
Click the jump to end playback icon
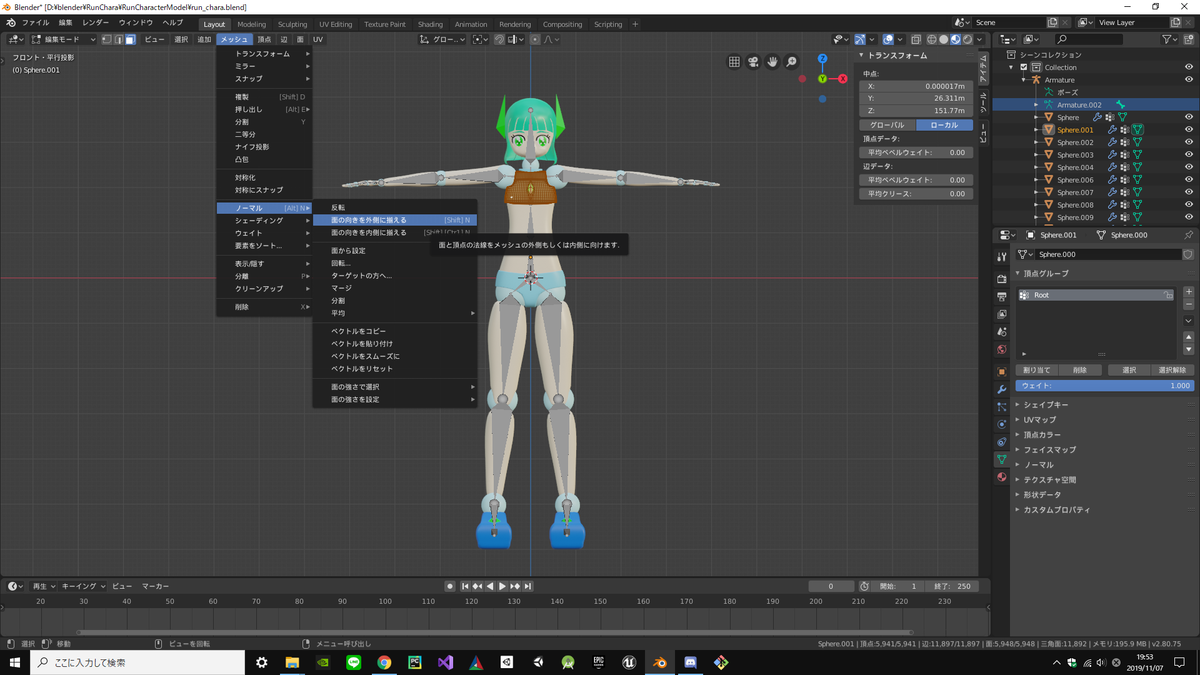pyautogui.click(x=528, y=586)
